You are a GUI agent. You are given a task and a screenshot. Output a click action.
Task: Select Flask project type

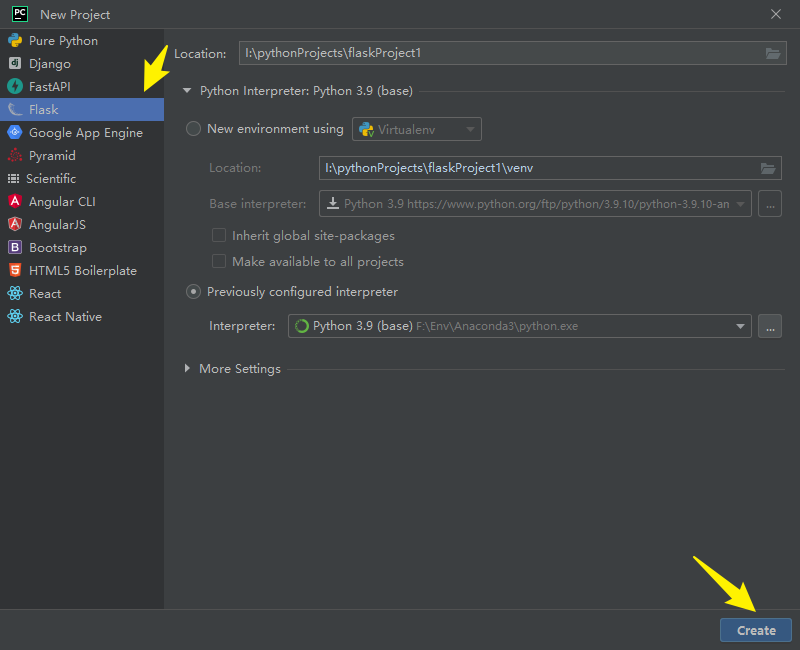(x=82, y=109)
